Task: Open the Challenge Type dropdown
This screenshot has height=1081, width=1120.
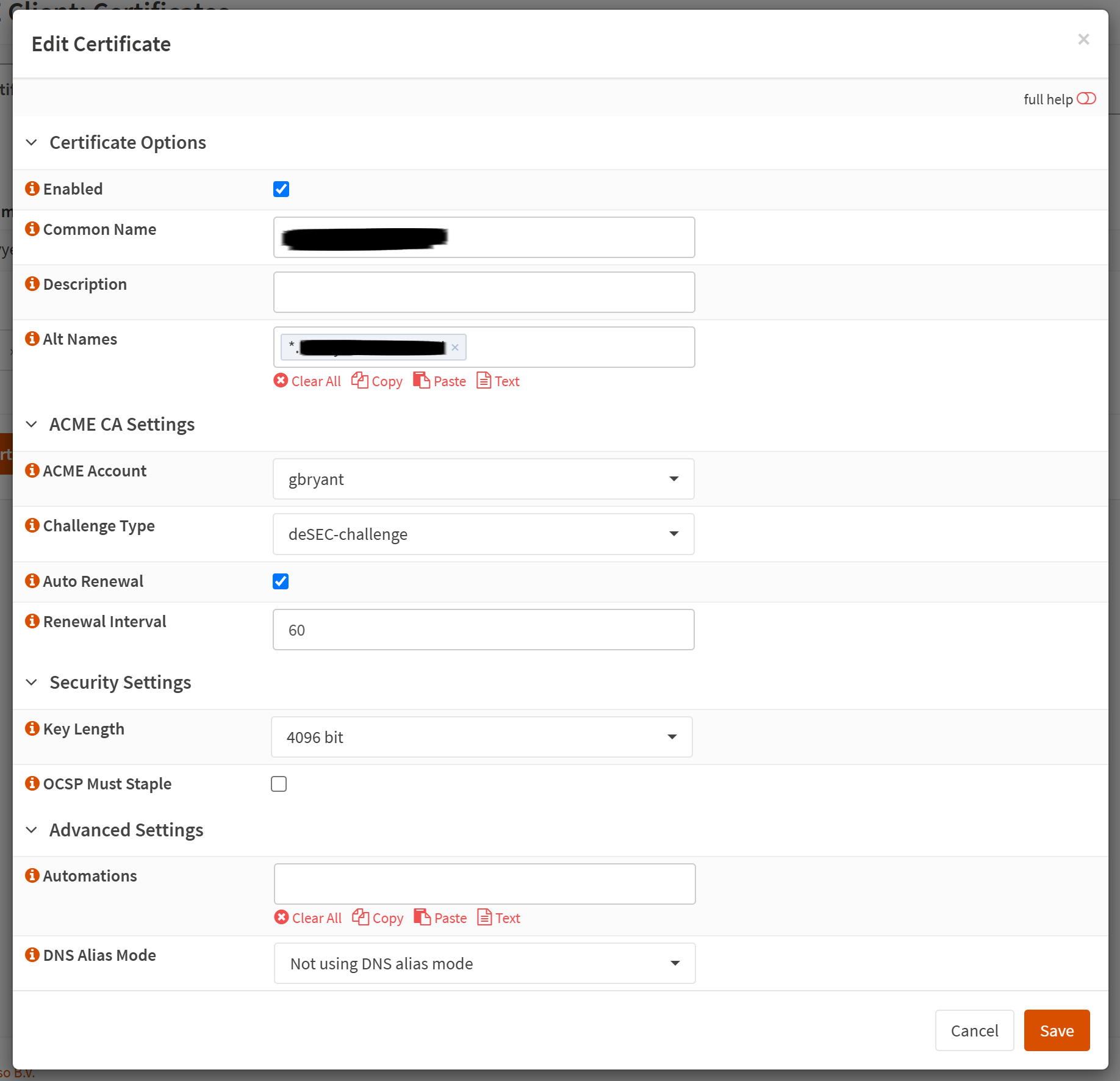Action: tap(483, 534)
